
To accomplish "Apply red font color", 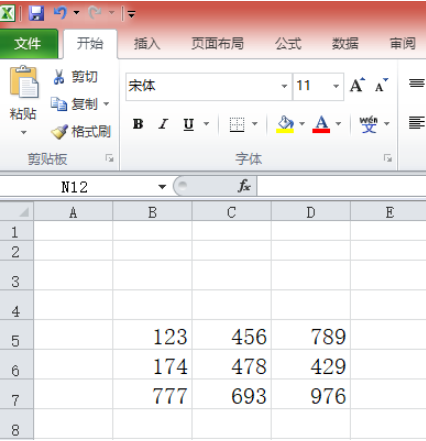I will [321, 124].
